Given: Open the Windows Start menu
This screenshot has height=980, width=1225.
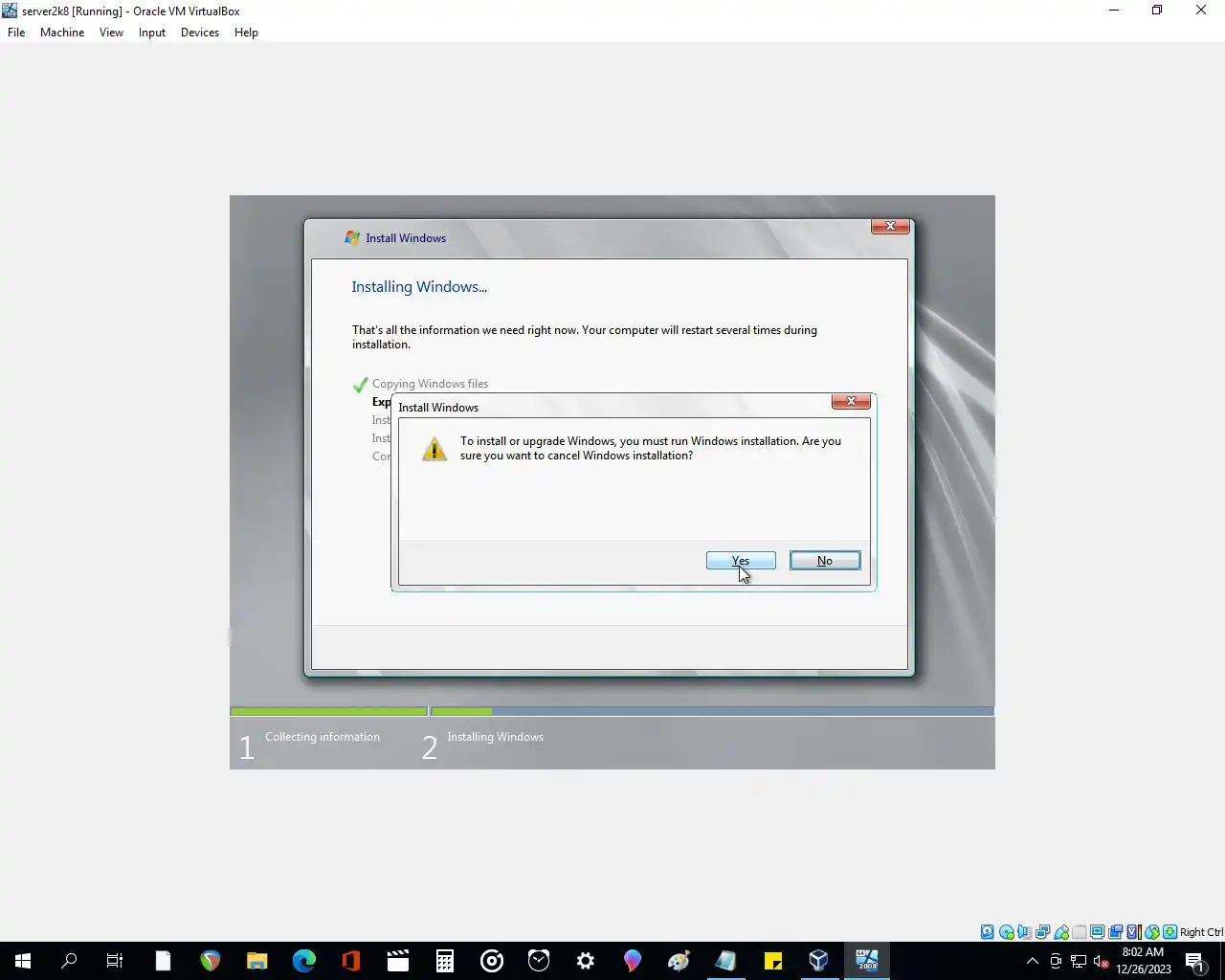Looking at the screenshot, I should [23, 961].
